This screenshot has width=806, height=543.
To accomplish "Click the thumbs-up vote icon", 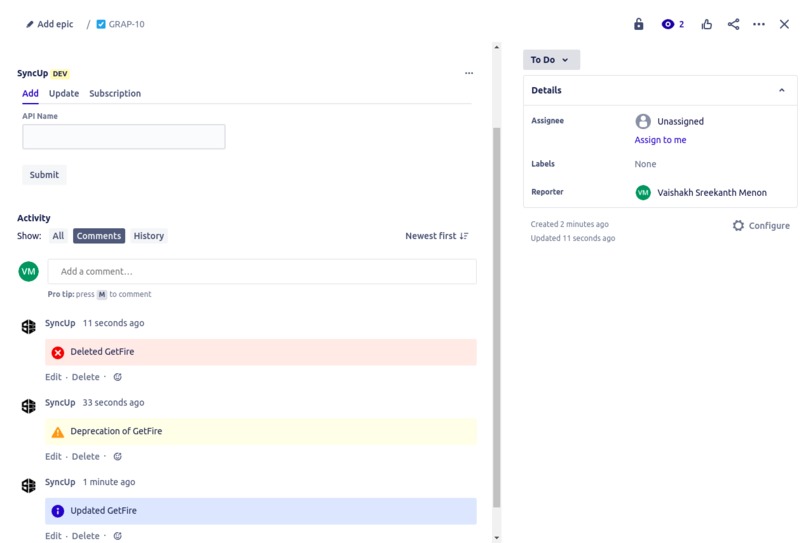I will pos(707,24).
